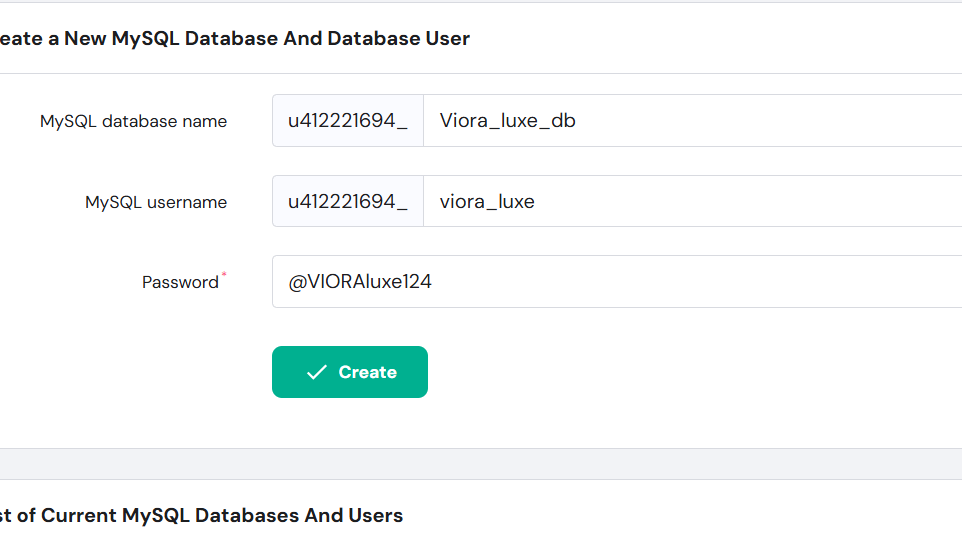This screenshot has width=962, height=538.
Task: Click the "MySQL username" label
Action: click(x=155, y=202)
